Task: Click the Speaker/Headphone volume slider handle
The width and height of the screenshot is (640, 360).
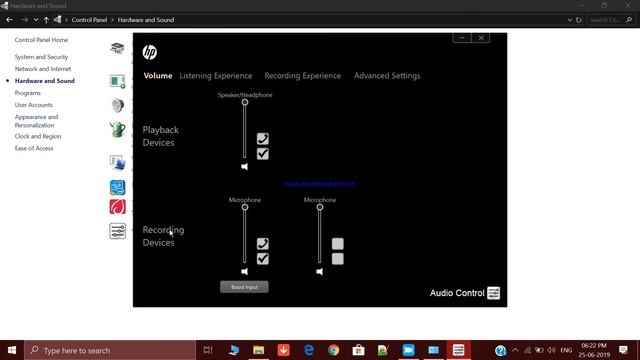Action: click(x=244, y=102)
